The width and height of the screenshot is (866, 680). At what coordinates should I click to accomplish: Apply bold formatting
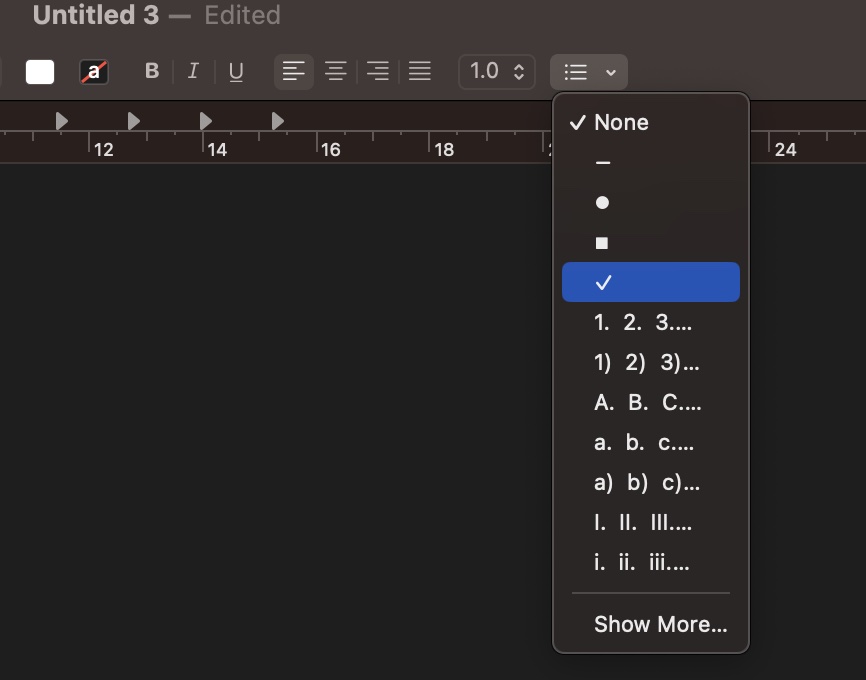click(x=151, y=71)
